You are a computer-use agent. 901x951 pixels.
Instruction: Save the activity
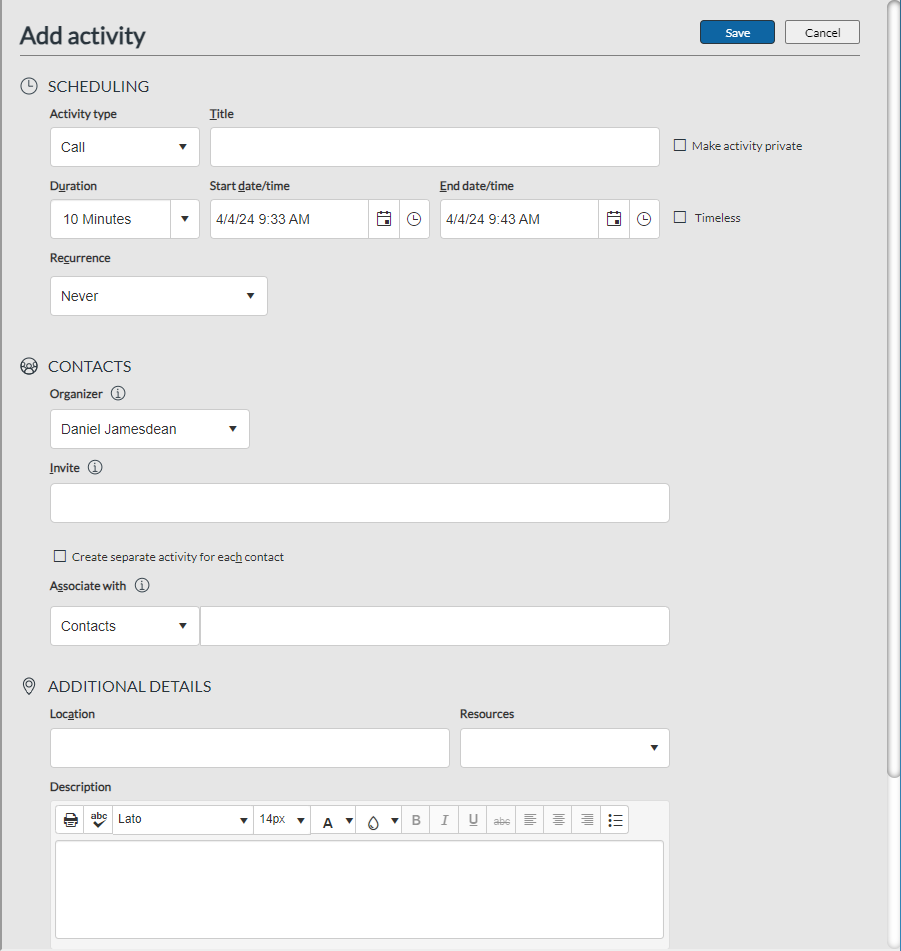[x=737, y=32]
